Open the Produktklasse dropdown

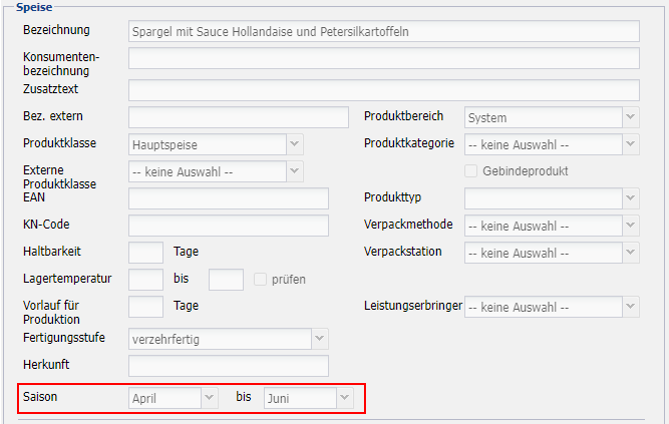click(x=215, y=144)
